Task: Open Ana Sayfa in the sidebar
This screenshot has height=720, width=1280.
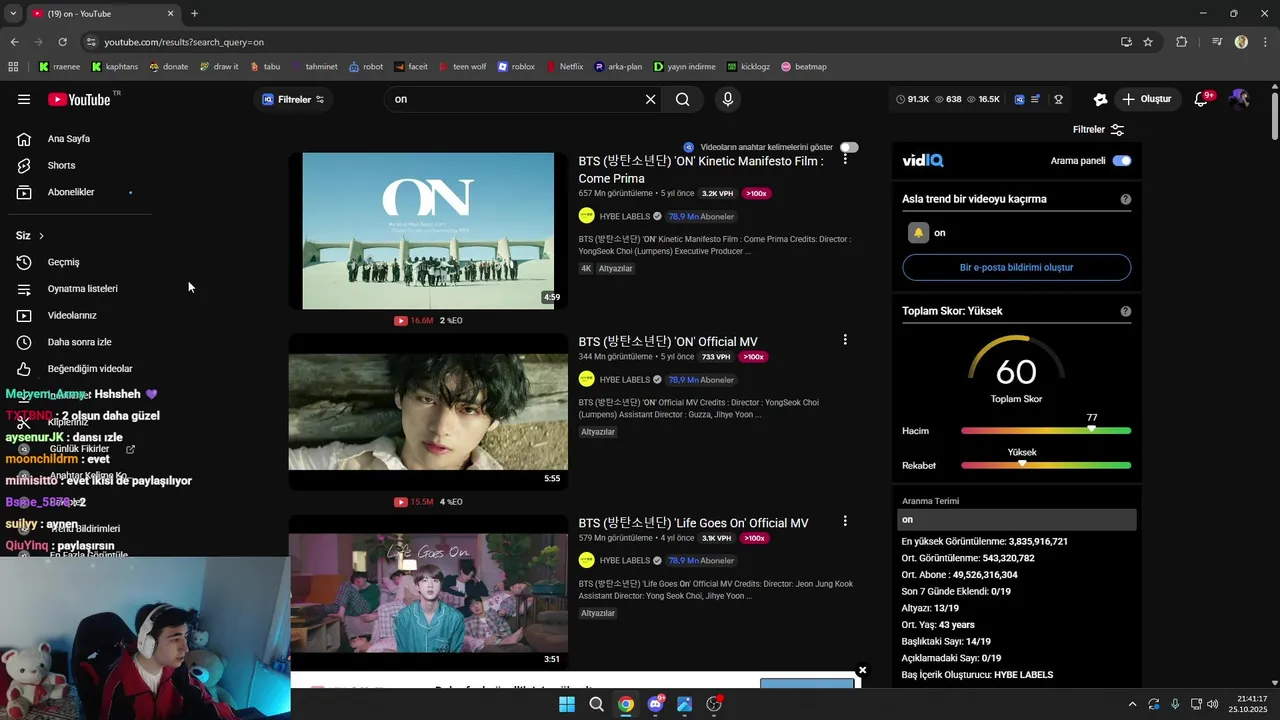Action: point(69,139)
